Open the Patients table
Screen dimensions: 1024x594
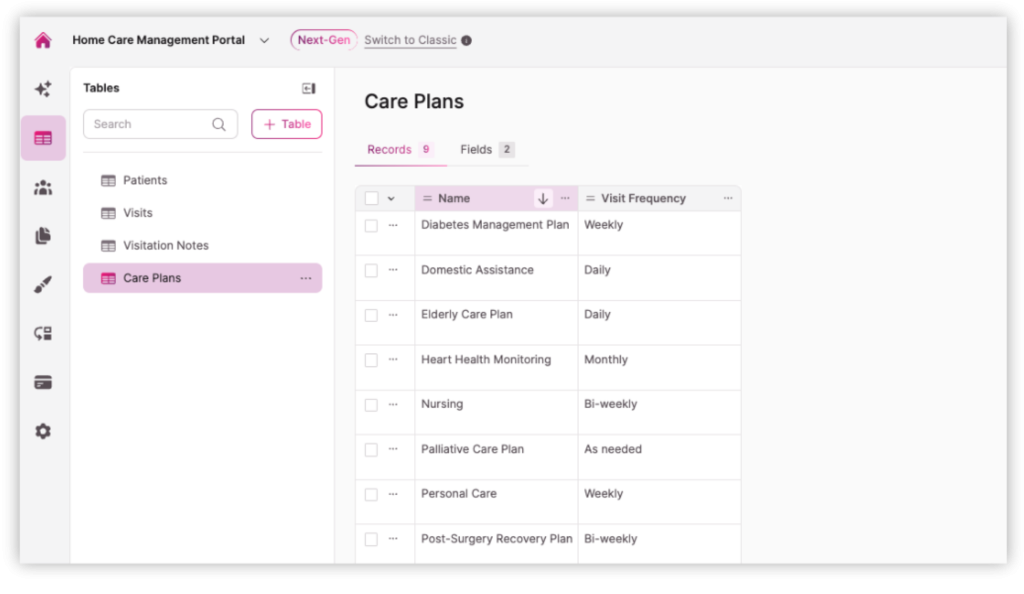tap(202, 180)
